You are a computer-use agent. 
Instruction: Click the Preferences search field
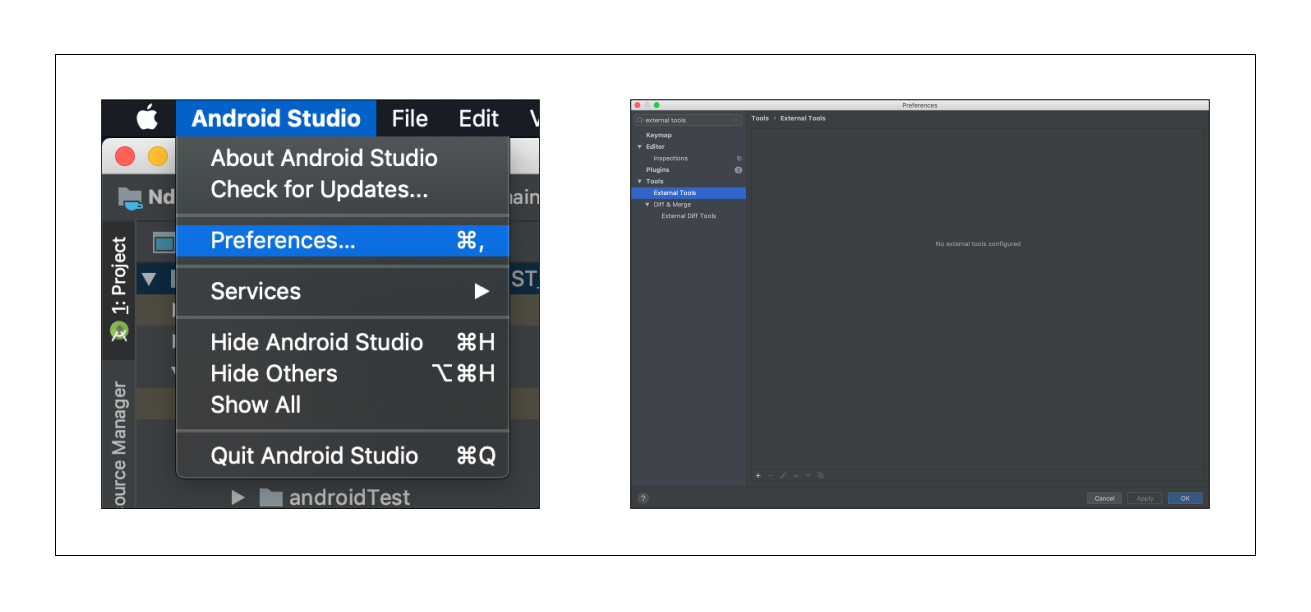(688, 120)
